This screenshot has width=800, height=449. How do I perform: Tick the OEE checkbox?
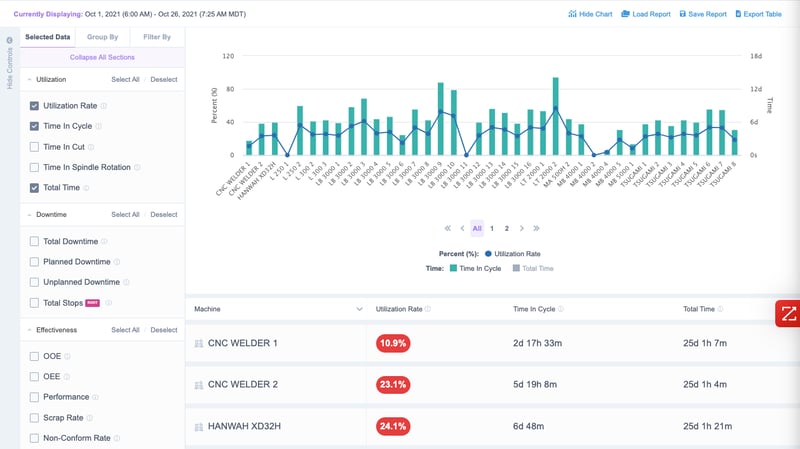coord(34,377)
